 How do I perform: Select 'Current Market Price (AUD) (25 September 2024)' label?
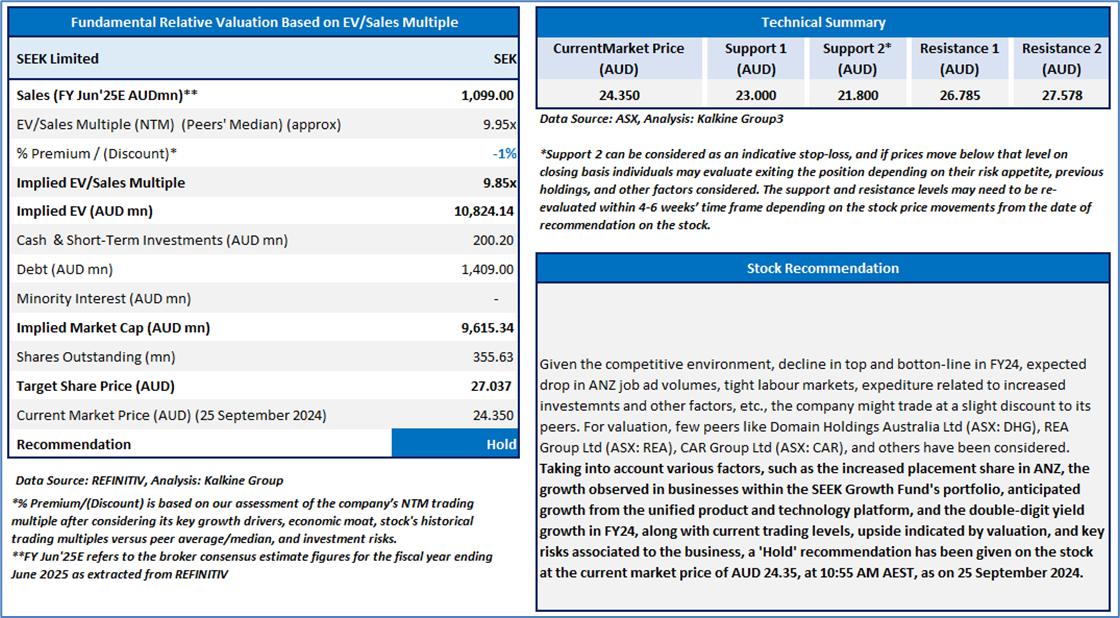pyautogui.click(x=171, y=415)
